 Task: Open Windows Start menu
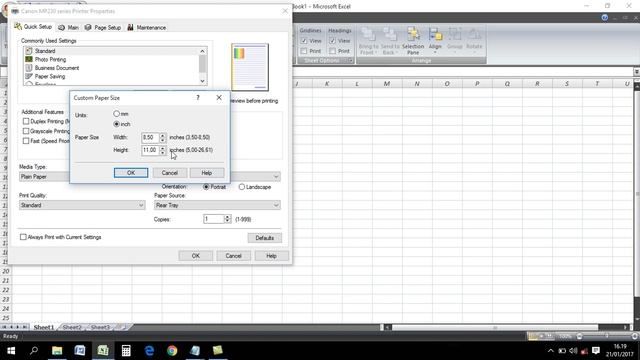(11, 351)
